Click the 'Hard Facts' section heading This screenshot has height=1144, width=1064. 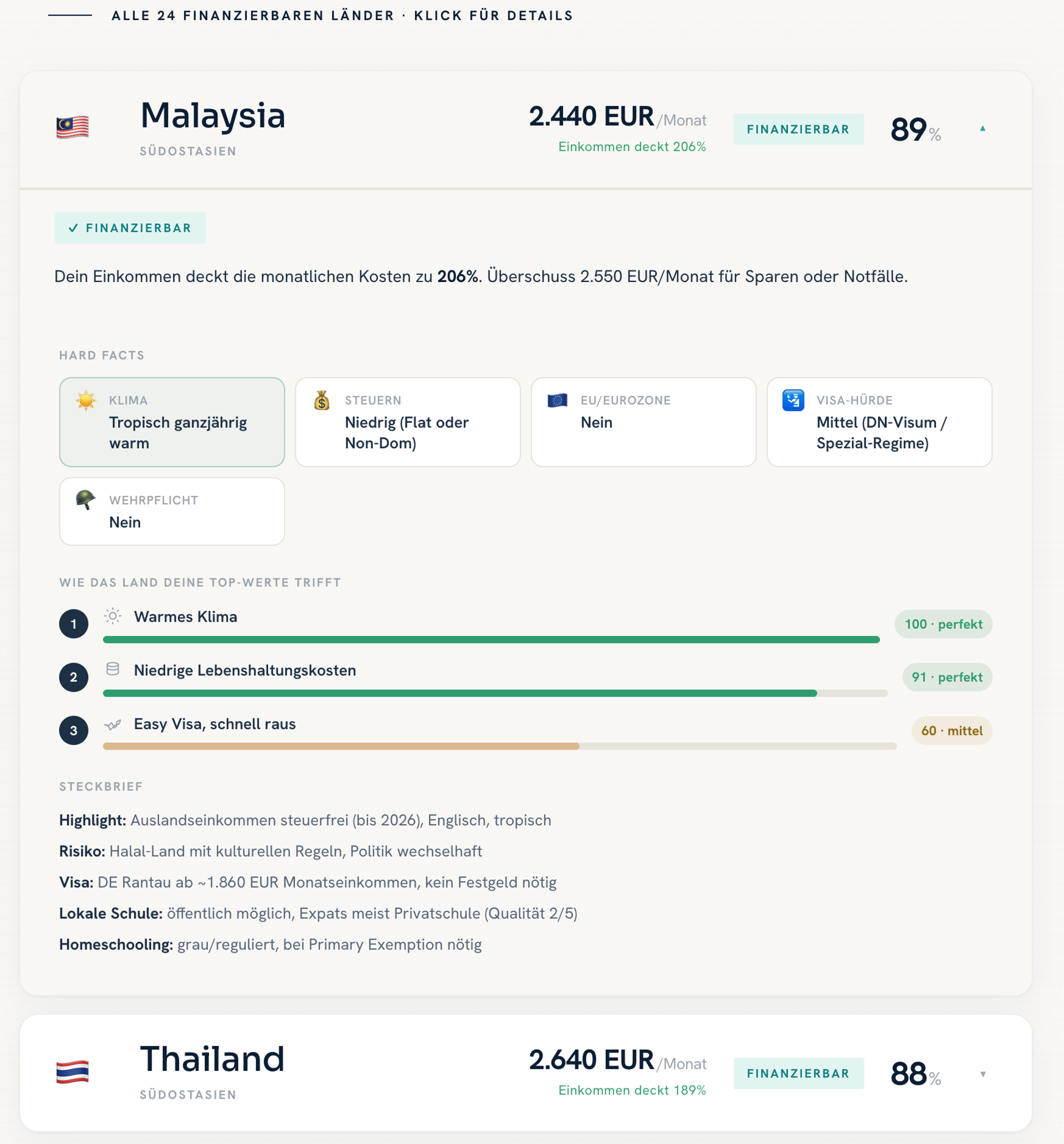(102, 355)
